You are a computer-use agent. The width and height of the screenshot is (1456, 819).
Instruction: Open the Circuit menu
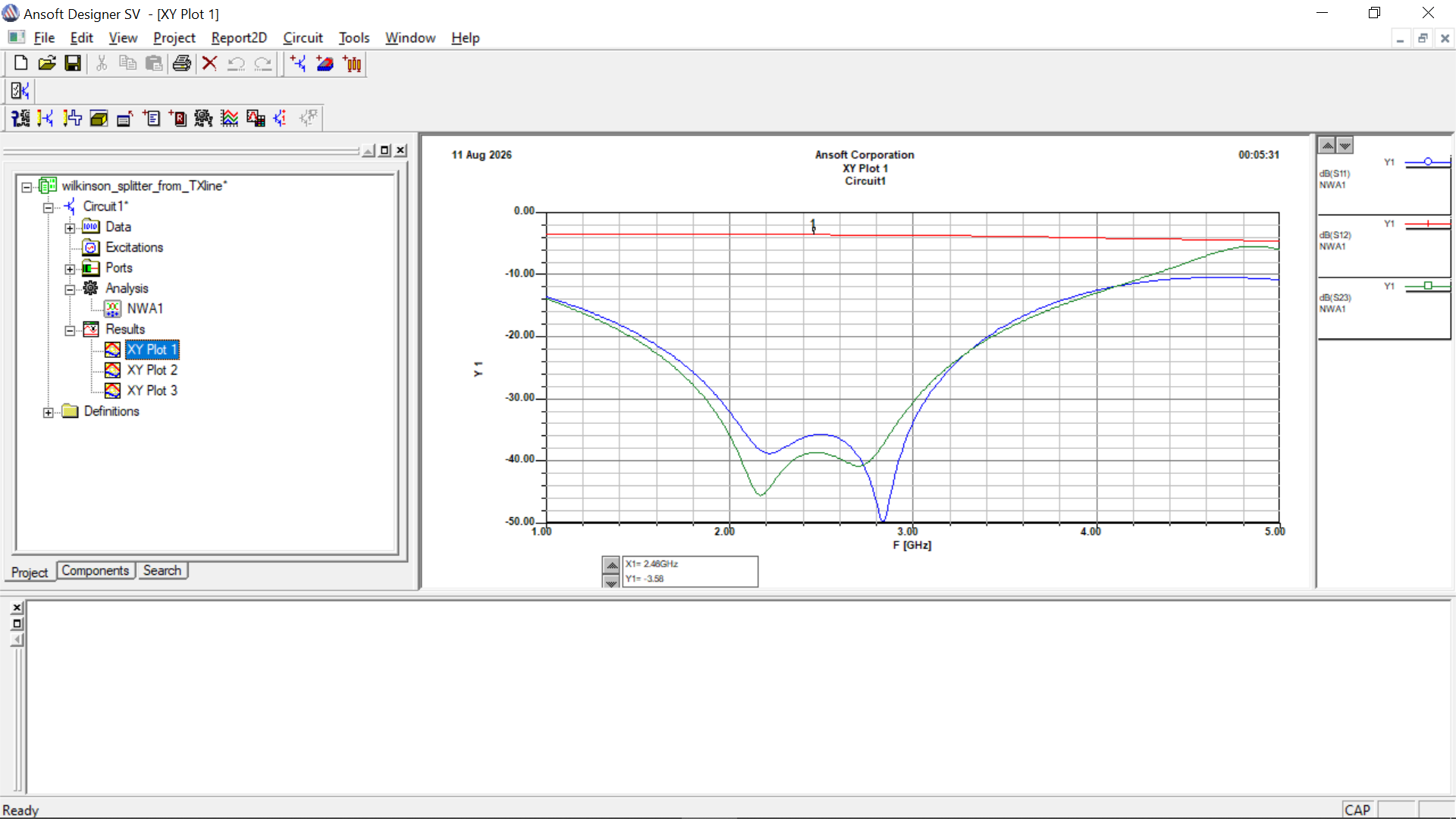click(303, 38)
